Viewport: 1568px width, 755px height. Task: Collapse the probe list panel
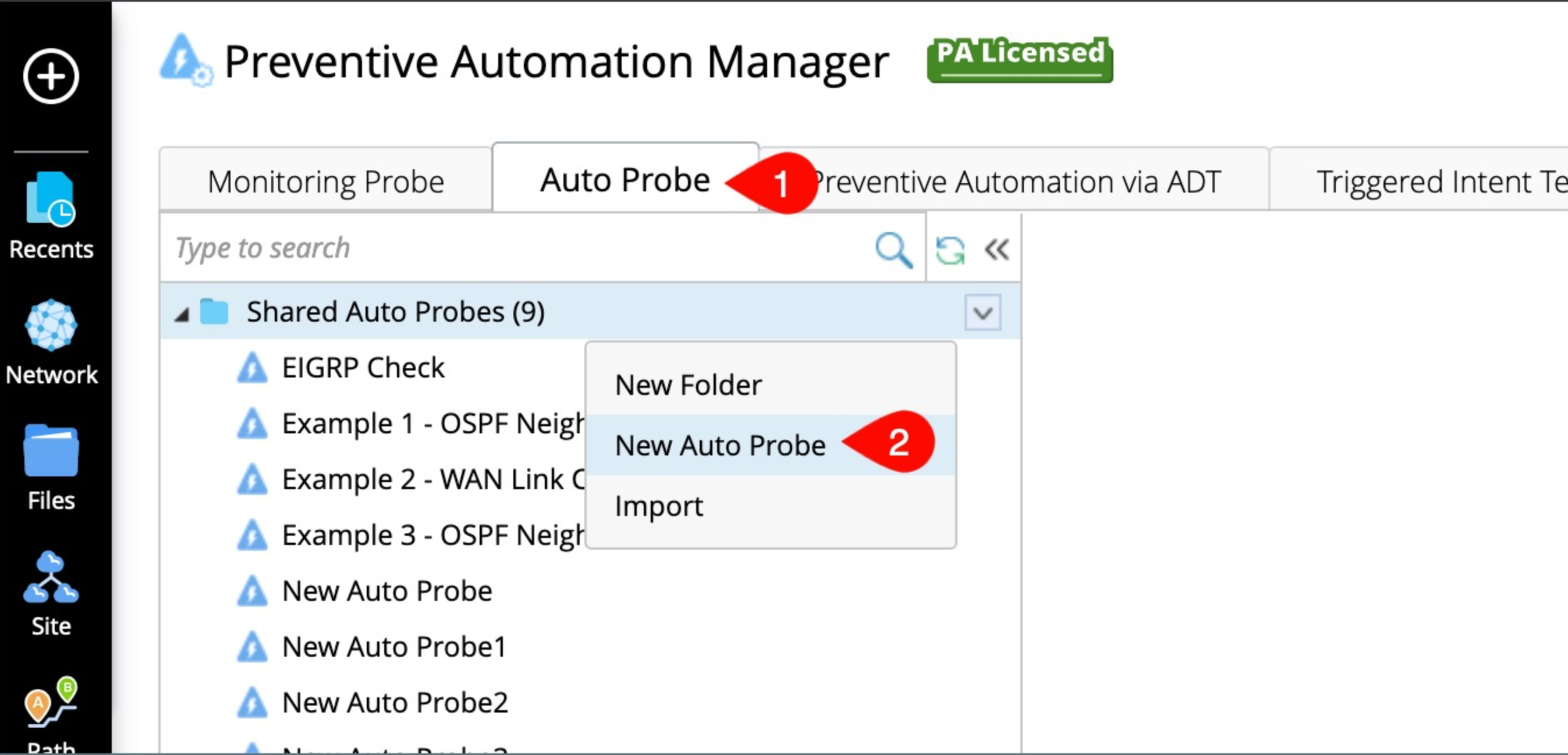click(x=996, y=250)
